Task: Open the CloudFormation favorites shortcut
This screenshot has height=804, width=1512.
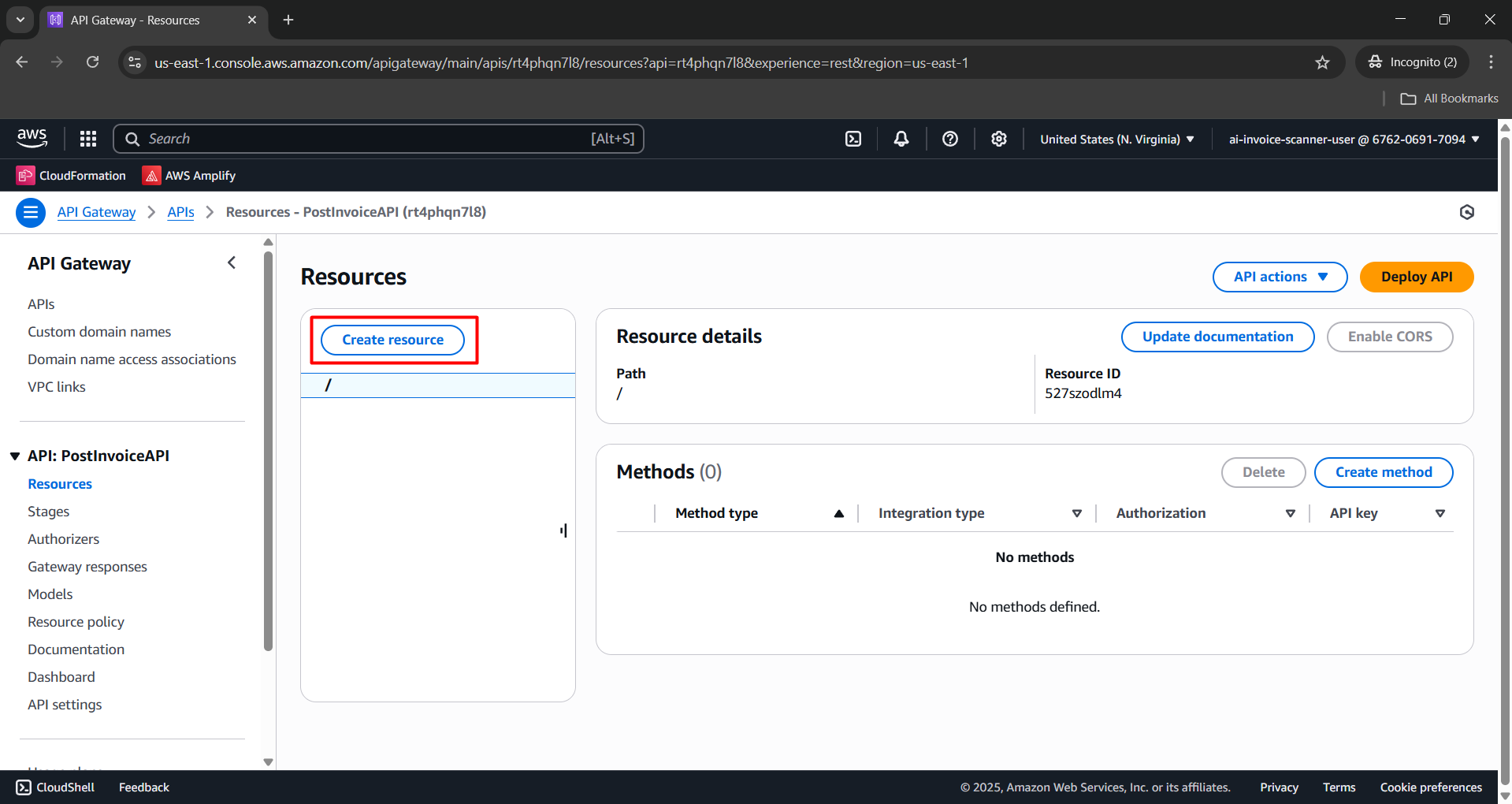Action: pyautogui.click(x=71, y=175)
